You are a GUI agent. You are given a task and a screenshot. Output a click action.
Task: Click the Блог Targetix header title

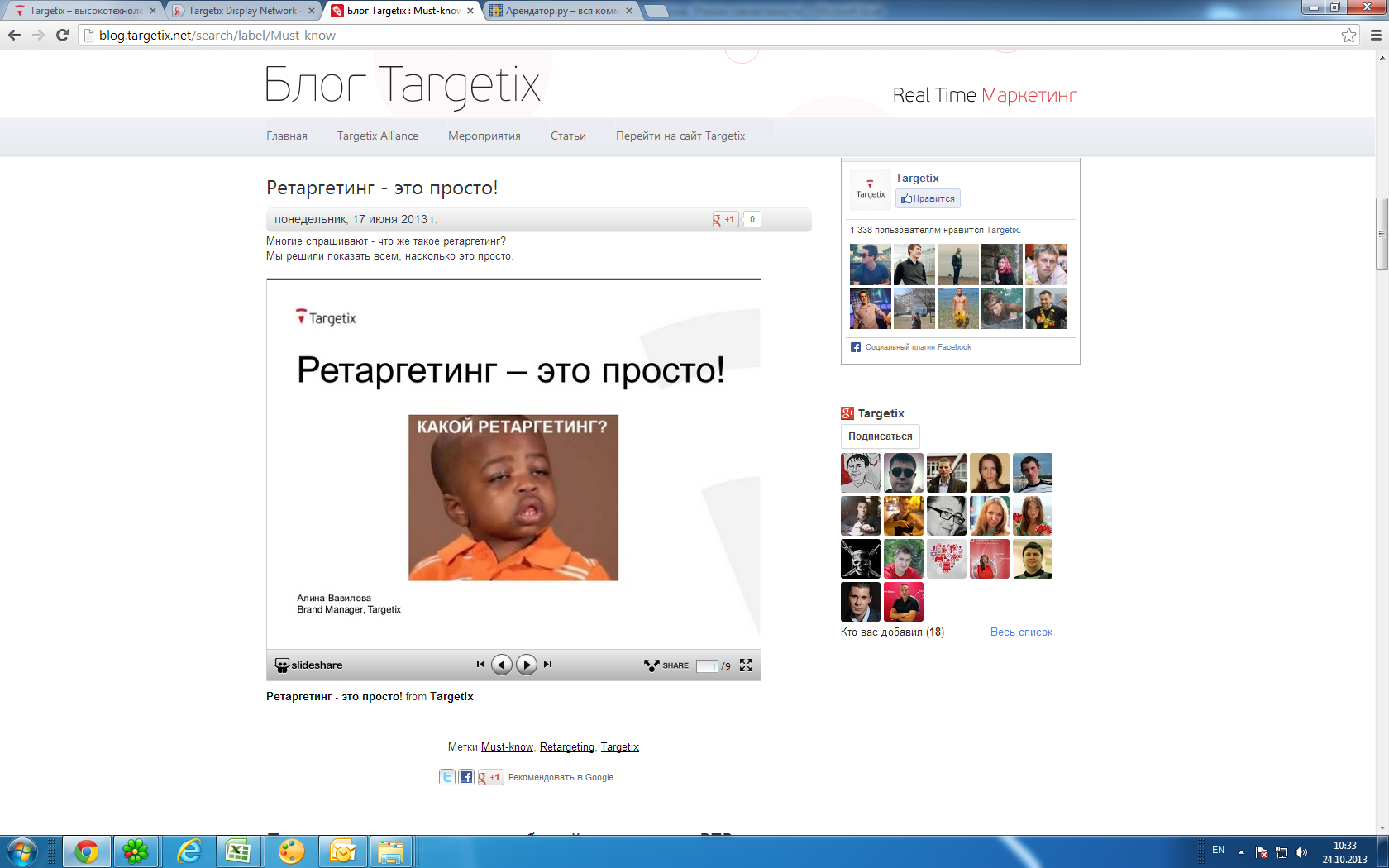pyautogui.click(x=403, y=85)
